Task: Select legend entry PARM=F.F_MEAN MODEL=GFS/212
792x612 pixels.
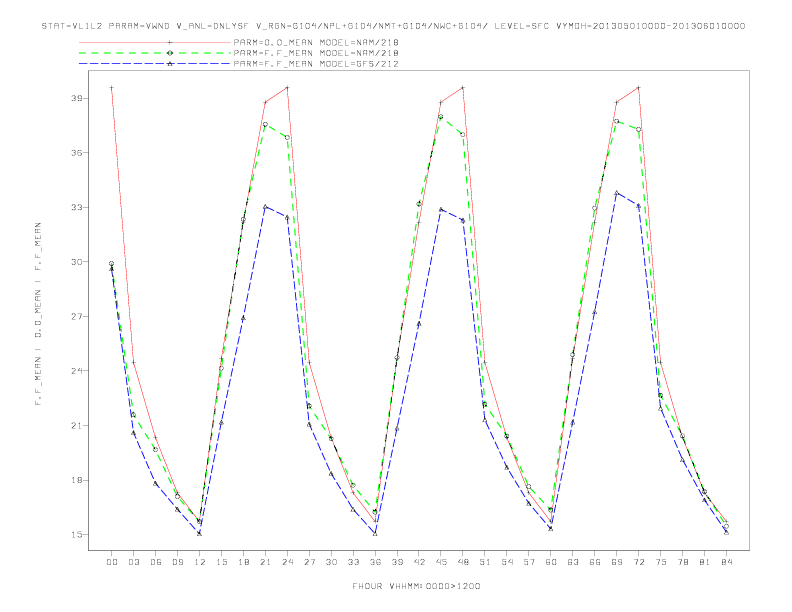Action: click(316, 64)
